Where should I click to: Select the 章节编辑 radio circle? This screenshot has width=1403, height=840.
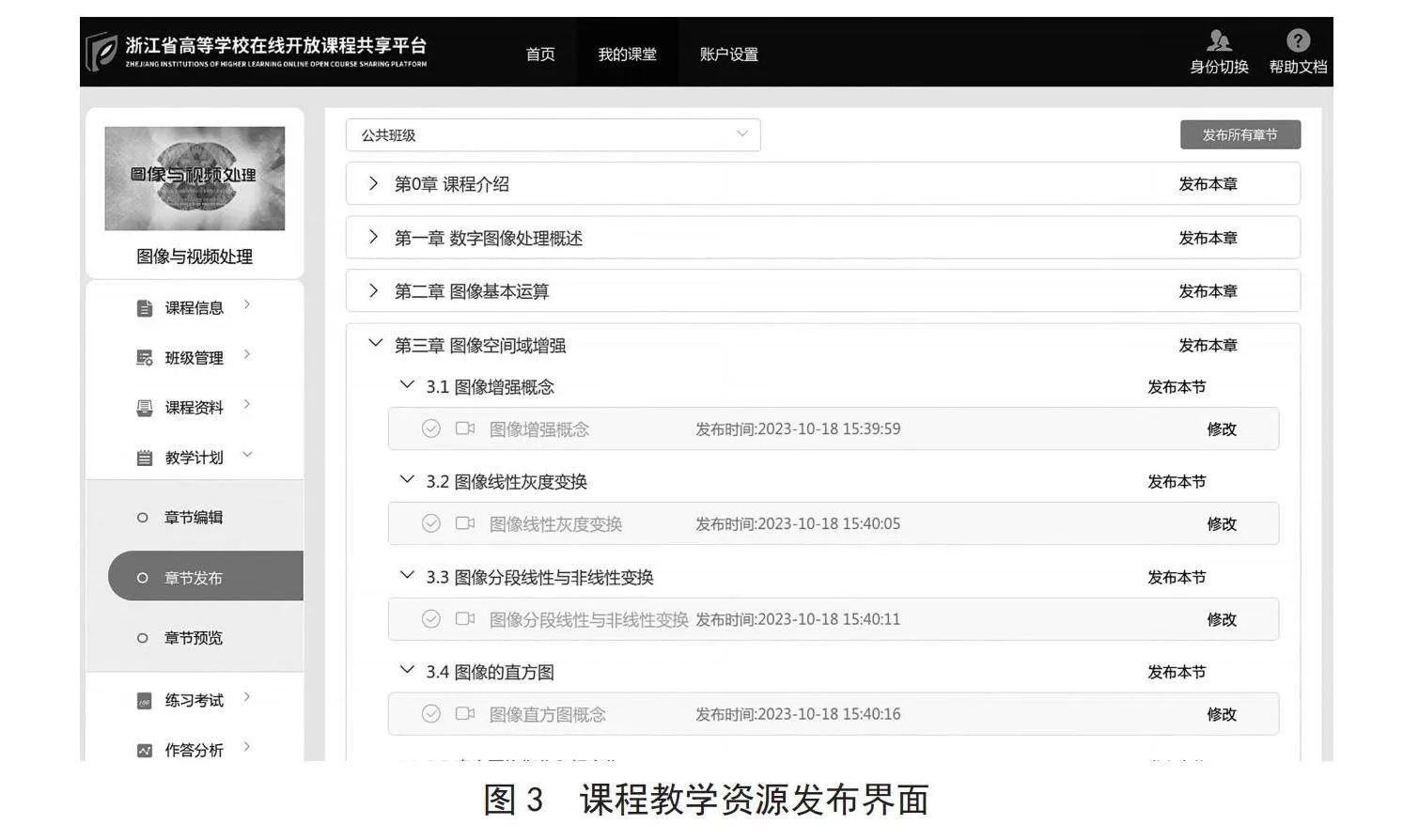[143, 518]
